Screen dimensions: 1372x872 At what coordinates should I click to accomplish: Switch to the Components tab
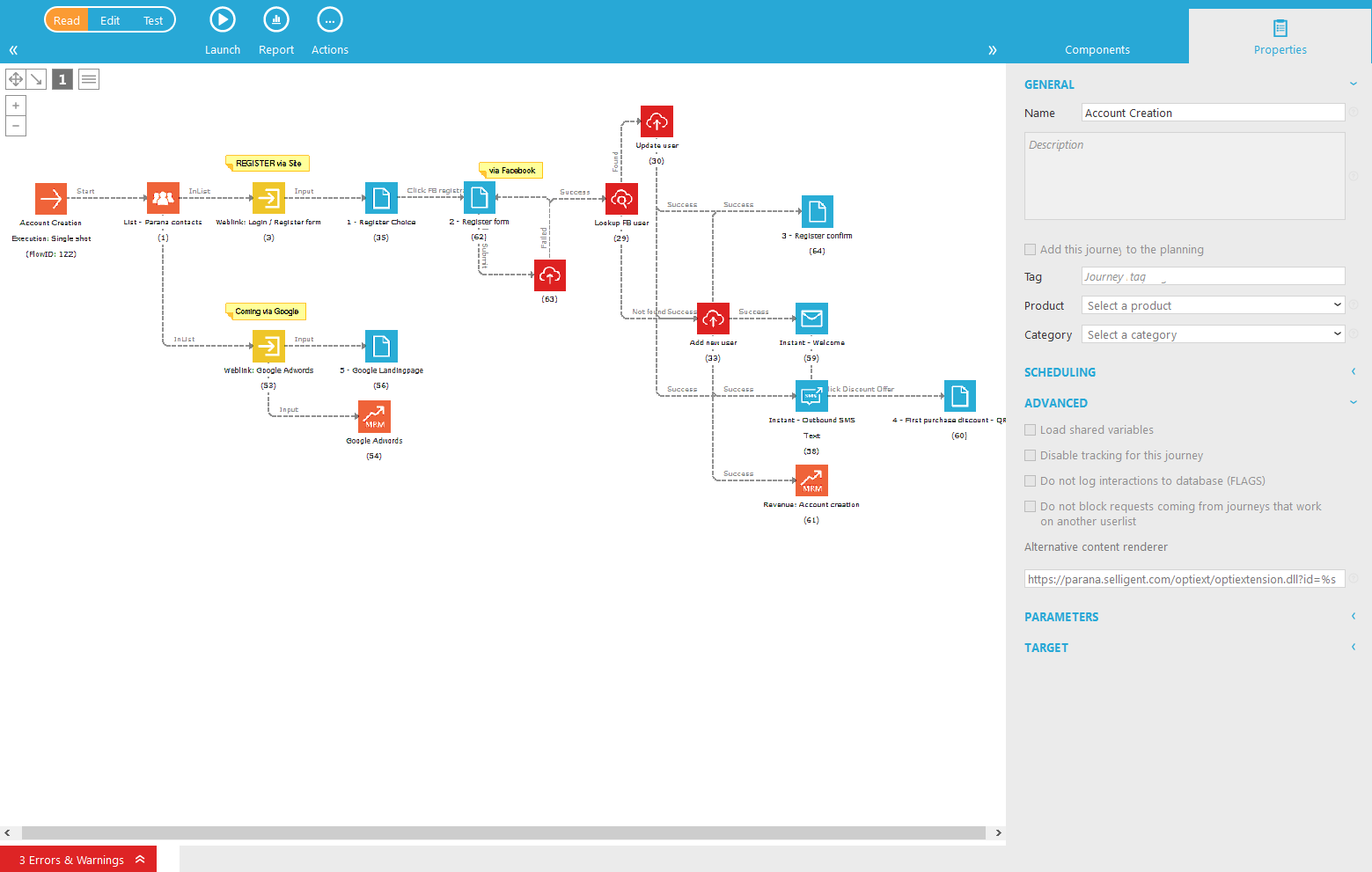pos(1097,49)
